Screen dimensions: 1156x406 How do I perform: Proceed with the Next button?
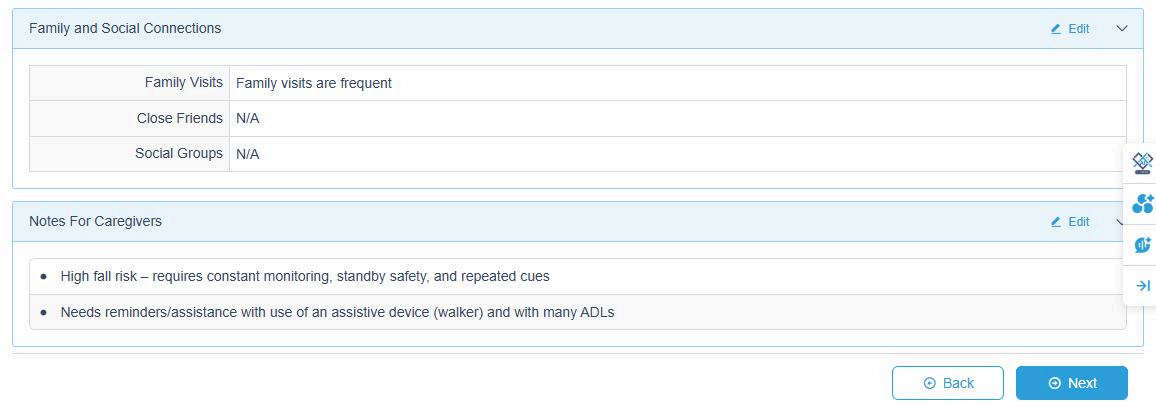[1072, 383]
